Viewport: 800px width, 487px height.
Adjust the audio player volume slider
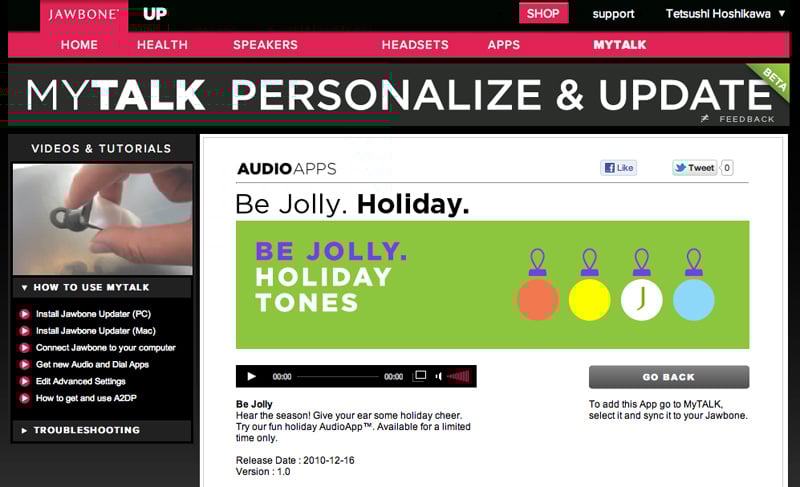coord(458,377)
